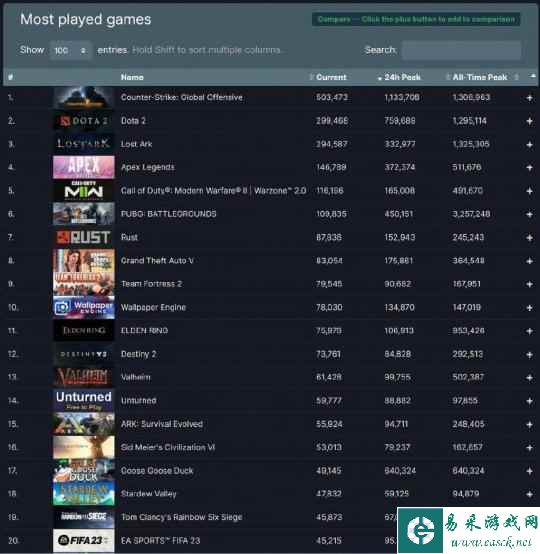This screenshot has height=554, width=540.
Task: Sort by Name column header
Action: [132, 77]
